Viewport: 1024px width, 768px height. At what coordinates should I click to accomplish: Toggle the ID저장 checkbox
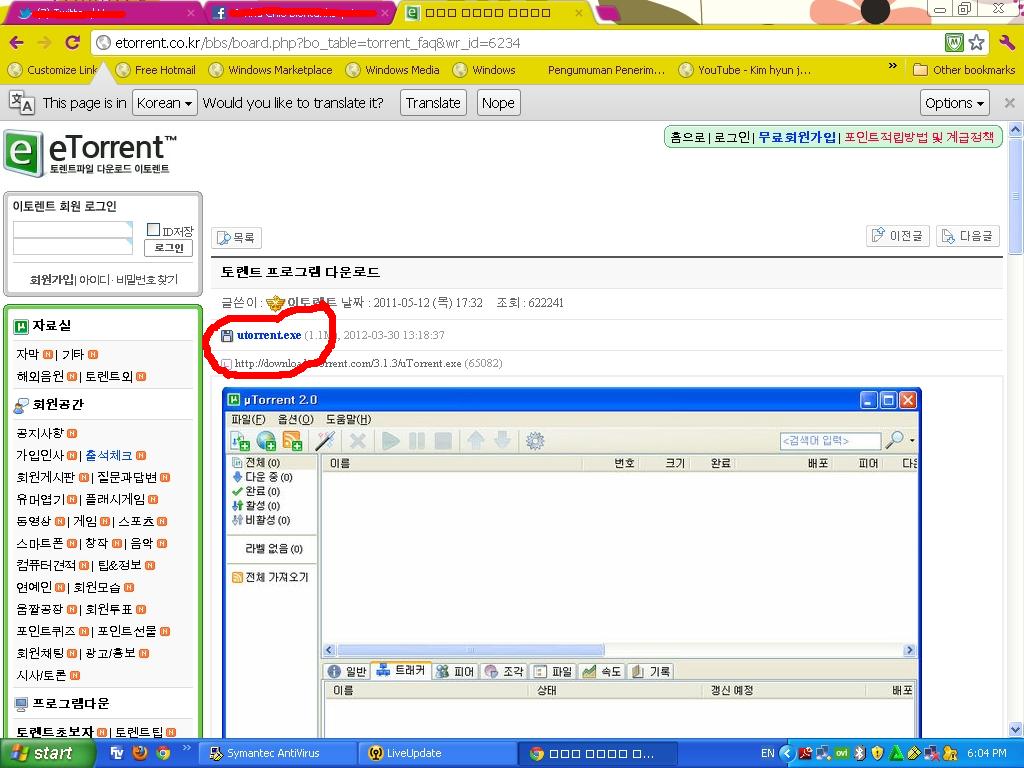coord(153,229)
